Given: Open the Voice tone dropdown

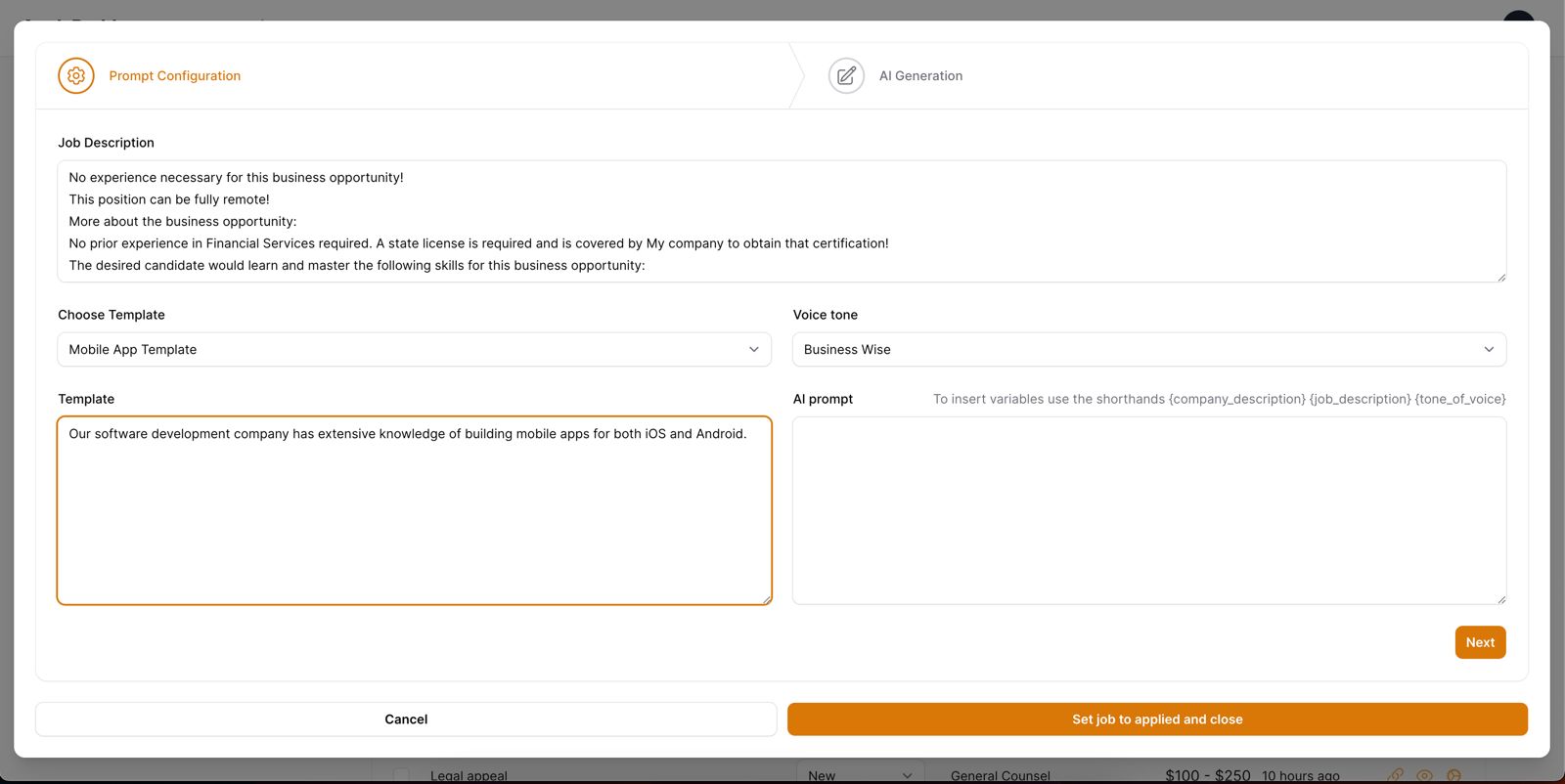Looking at the screenshot, I should tap(1149, 350).
